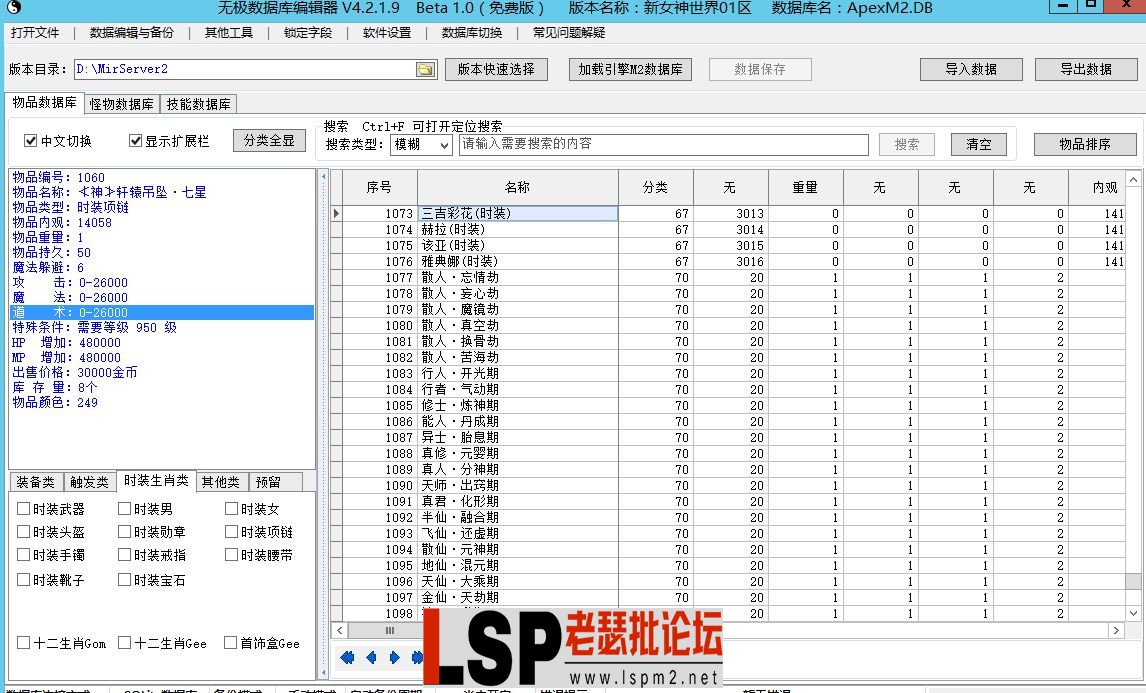Open folder browser next to version path

pos(423,70)
